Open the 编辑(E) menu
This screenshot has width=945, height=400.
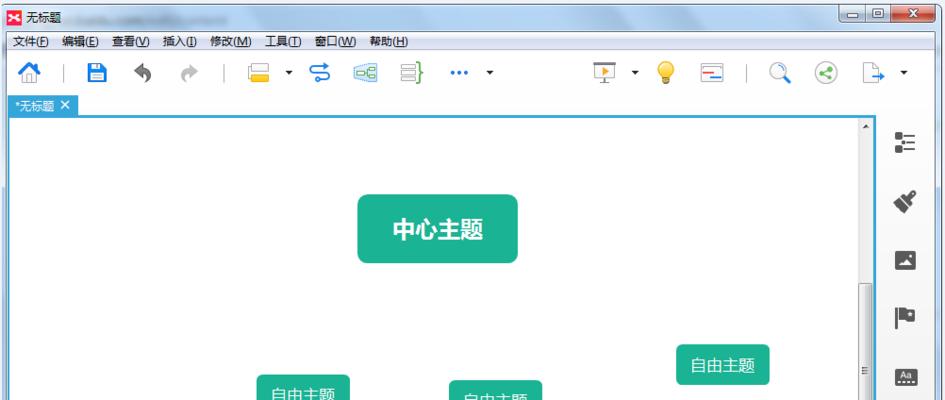(x=80, y=42)
